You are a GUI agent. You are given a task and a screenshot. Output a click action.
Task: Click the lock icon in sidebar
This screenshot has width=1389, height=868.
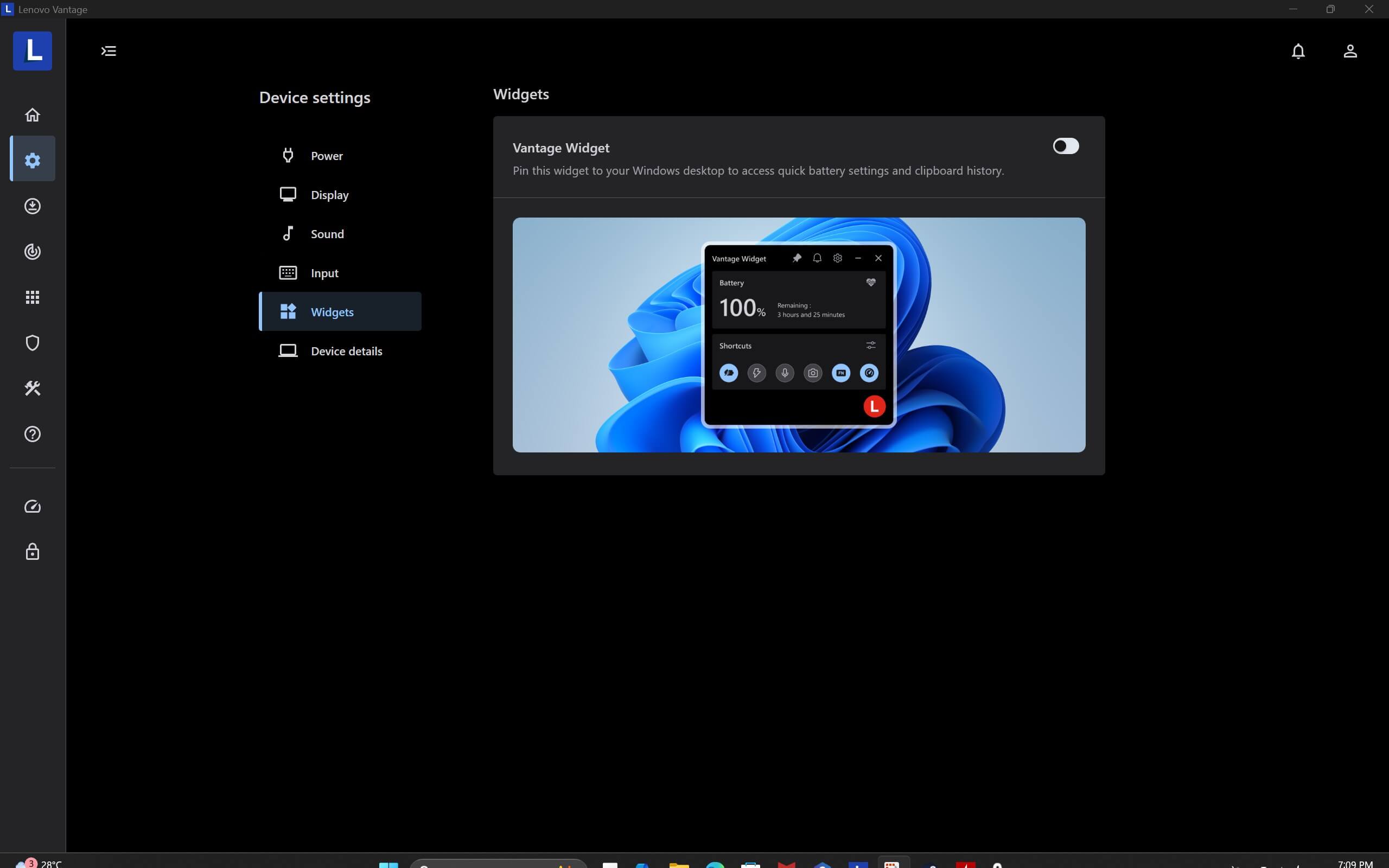[32, 552]
